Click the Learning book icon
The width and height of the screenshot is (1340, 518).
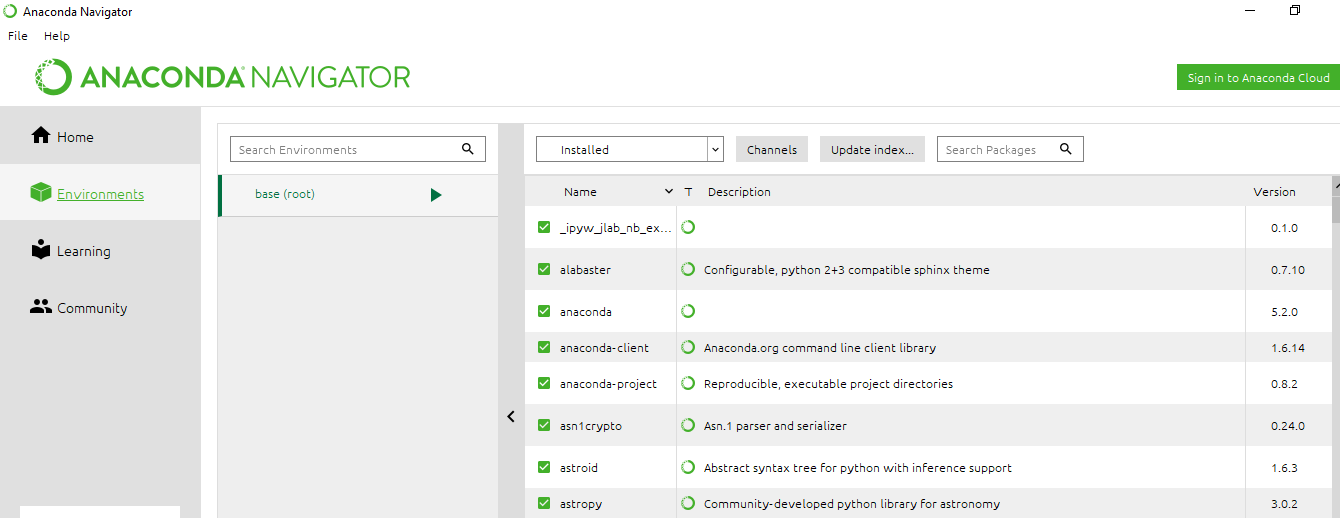[41, 250]
